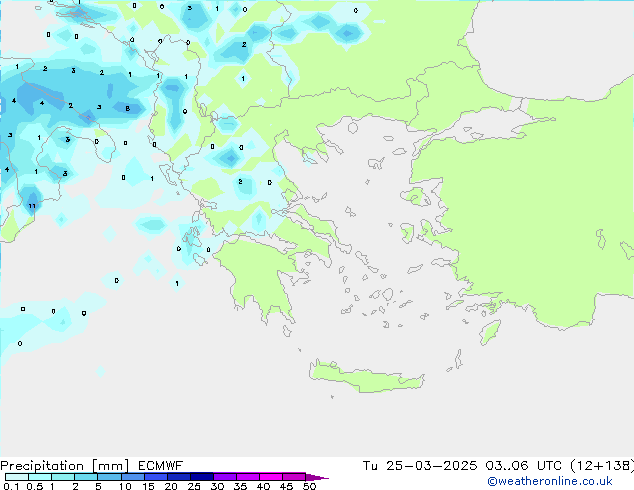Click the '10' legend scale label
The height and width of the screenshot is (490, 634).
pos(125,486)
